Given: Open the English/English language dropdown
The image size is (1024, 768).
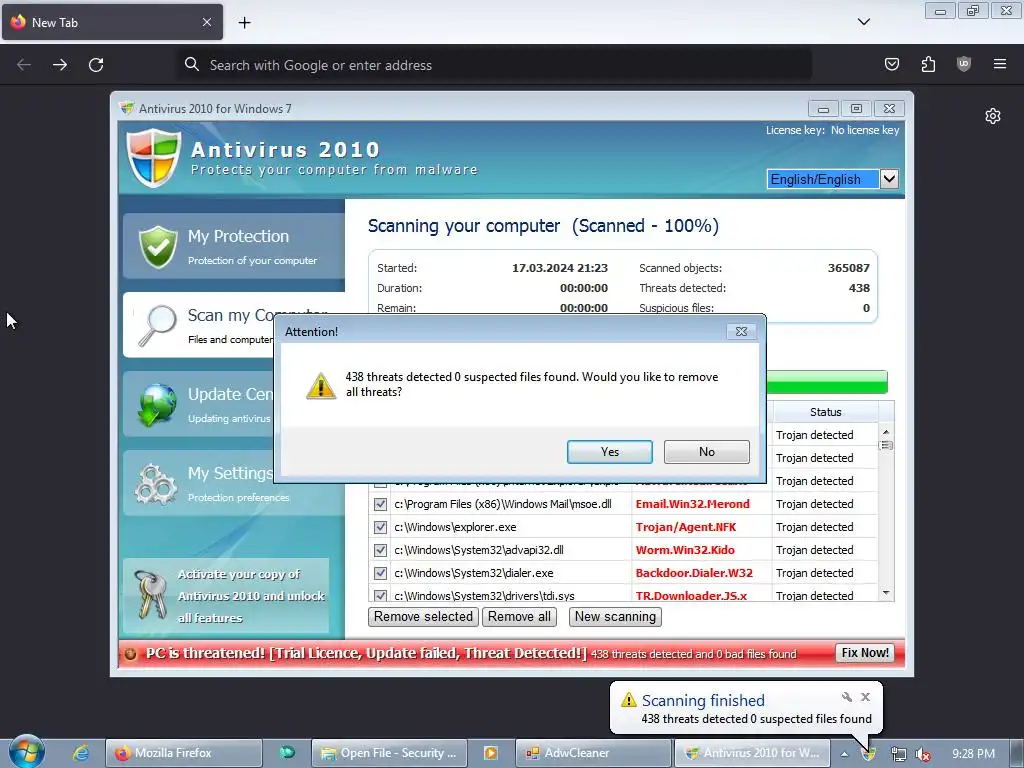Looking at the screenshot, I should pos(833,179).
